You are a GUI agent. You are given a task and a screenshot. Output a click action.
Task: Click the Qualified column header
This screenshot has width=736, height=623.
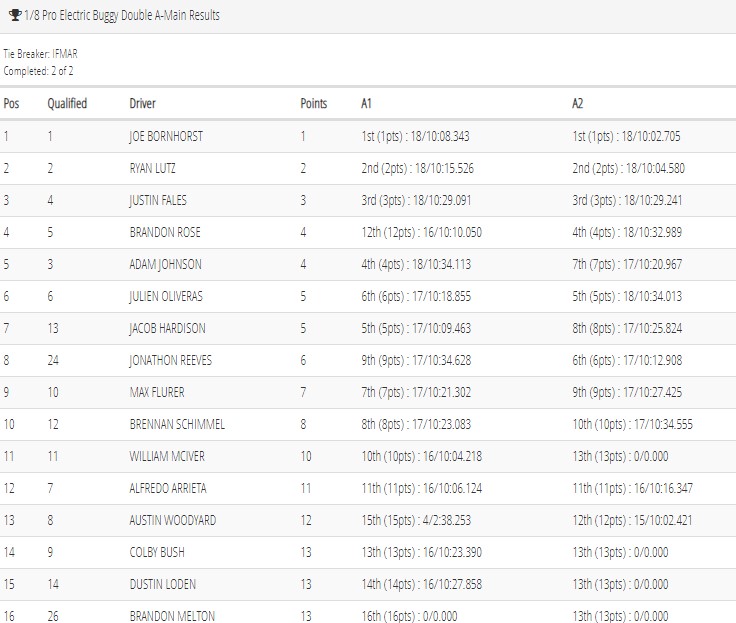coord(67,103)
